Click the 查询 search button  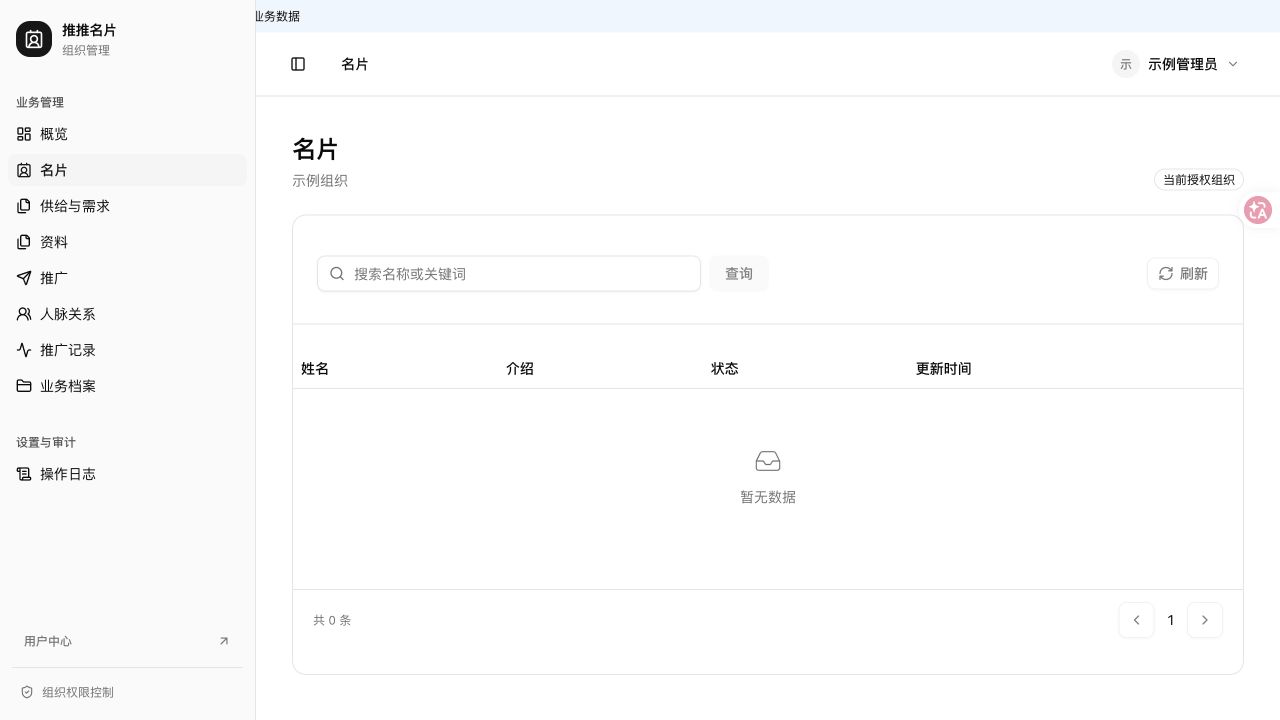739,274
